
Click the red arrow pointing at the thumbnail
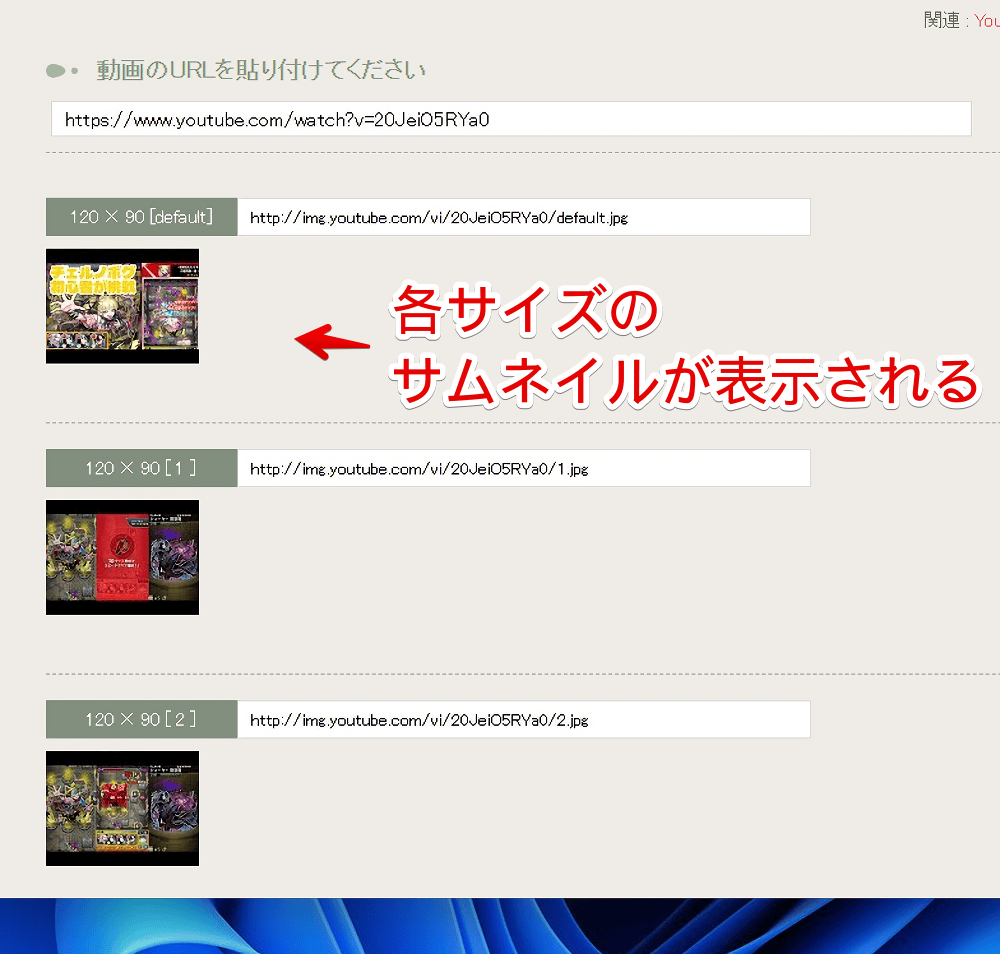tap(332, 340)
